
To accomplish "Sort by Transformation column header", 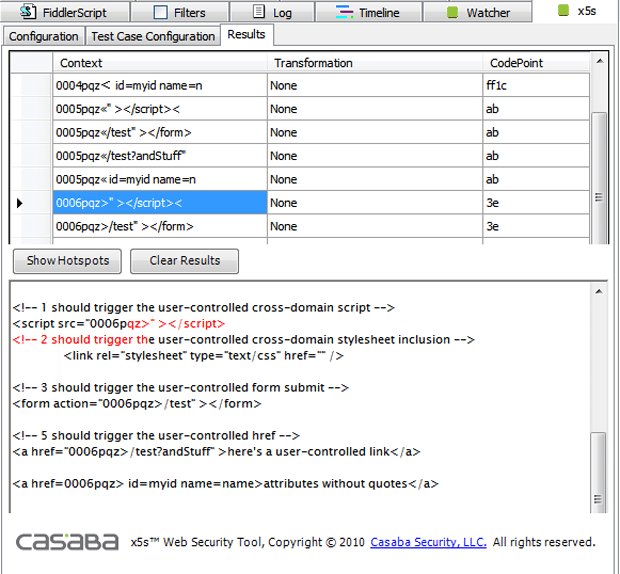I will pos(376,63).
